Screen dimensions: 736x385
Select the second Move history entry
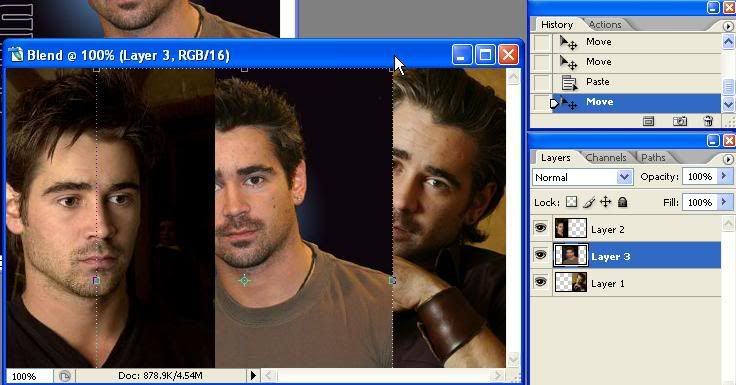[636, 62]
